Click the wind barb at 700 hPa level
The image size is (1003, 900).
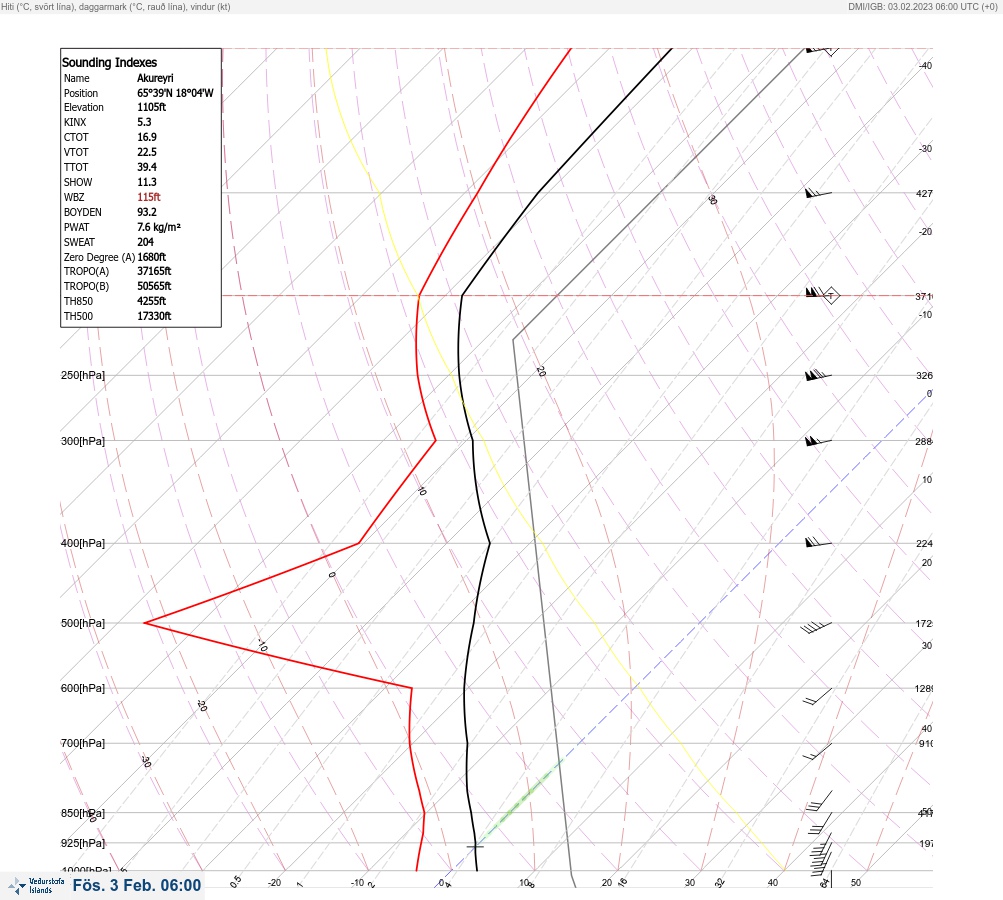818,752
